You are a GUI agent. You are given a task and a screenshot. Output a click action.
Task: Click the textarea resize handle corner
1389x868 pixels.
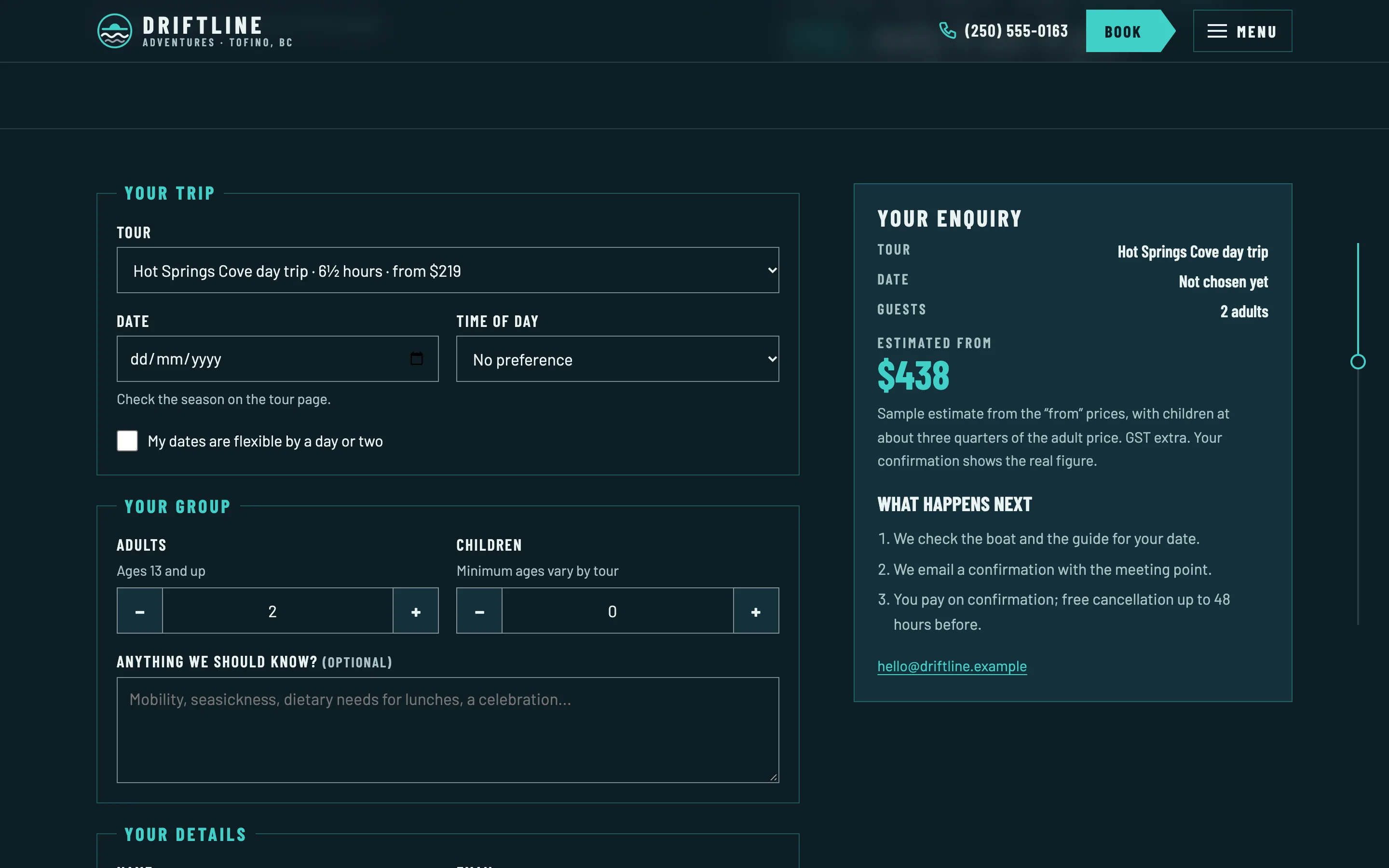coord(774,777)
